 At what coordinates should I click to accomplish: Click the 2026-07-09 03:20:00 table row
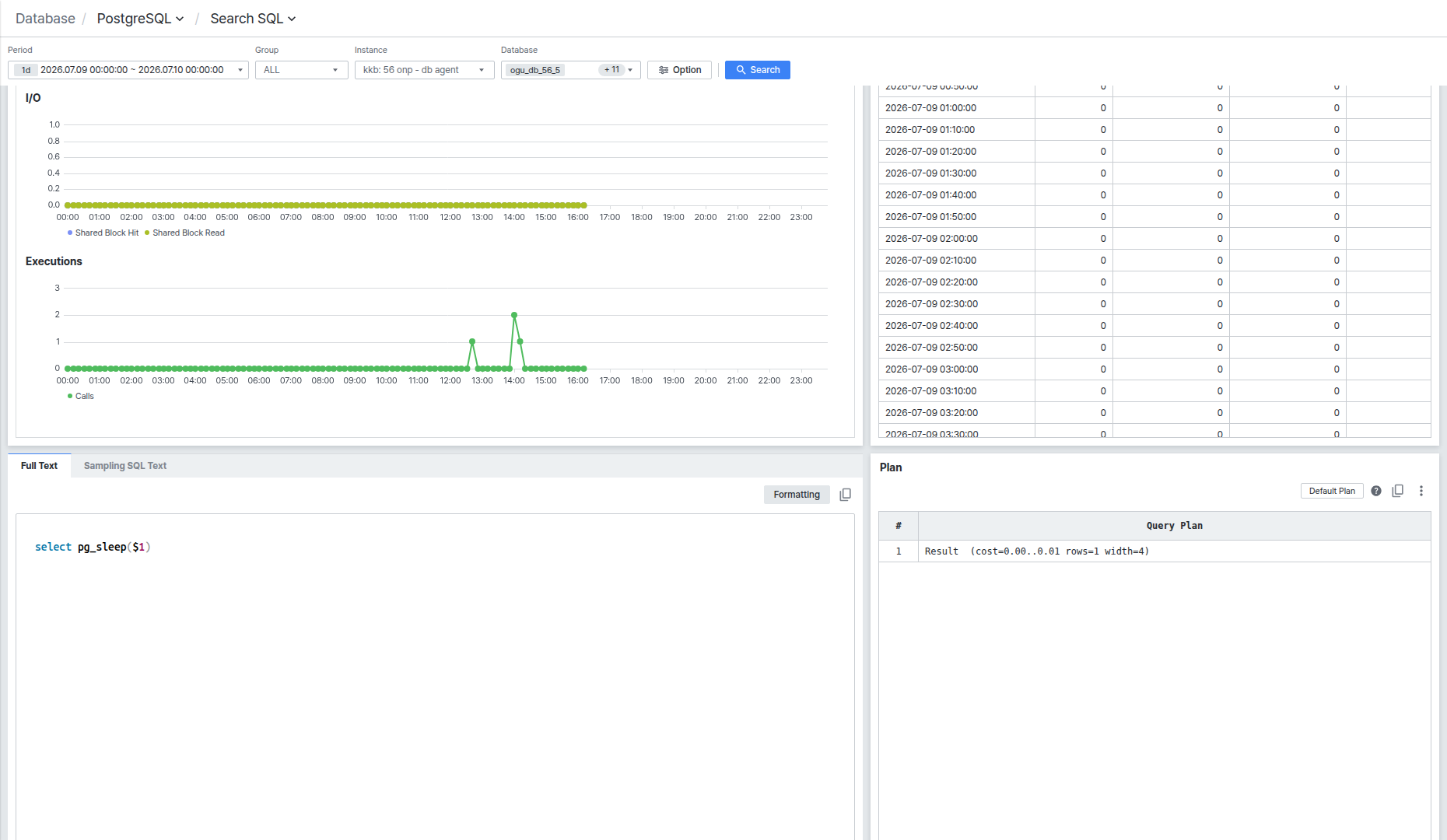[1154, 413]
